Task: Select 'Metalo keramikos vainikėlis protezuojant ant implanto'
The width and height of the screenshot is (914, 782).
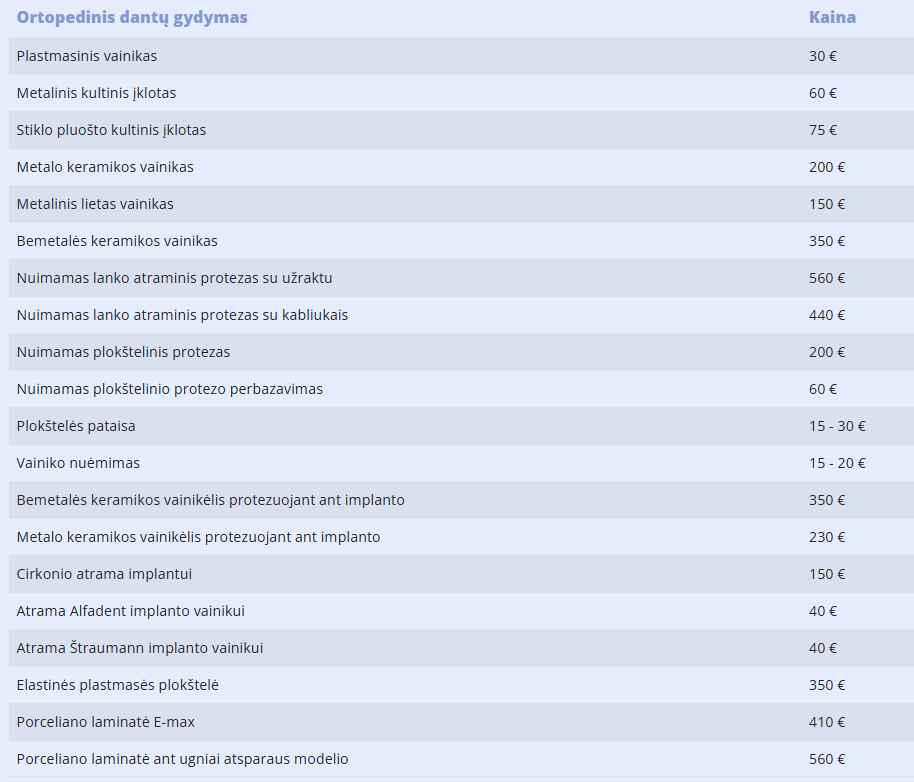Action: coord(198,537)
